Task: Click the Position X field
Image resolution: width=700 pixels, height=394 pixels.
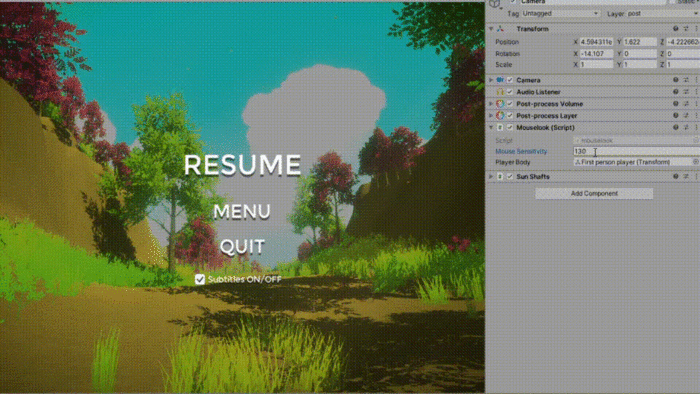Action: [596, 42]
